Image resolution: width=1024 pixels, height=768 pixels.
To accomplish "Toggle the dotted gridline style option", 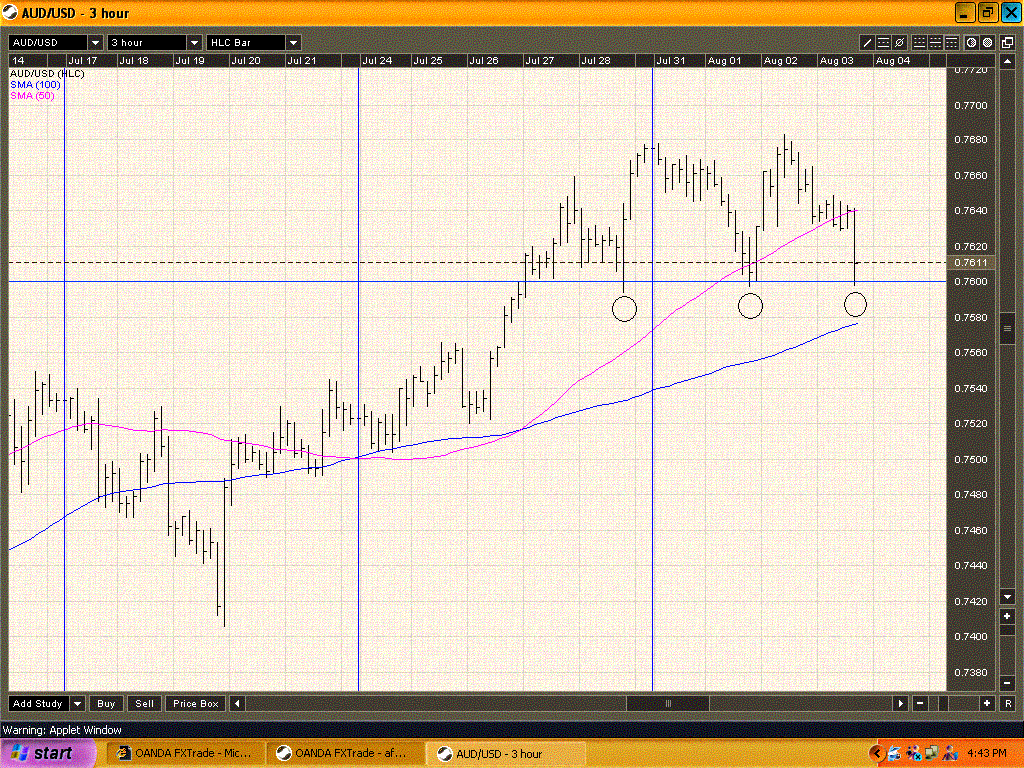I will click(x=919, y=42).
